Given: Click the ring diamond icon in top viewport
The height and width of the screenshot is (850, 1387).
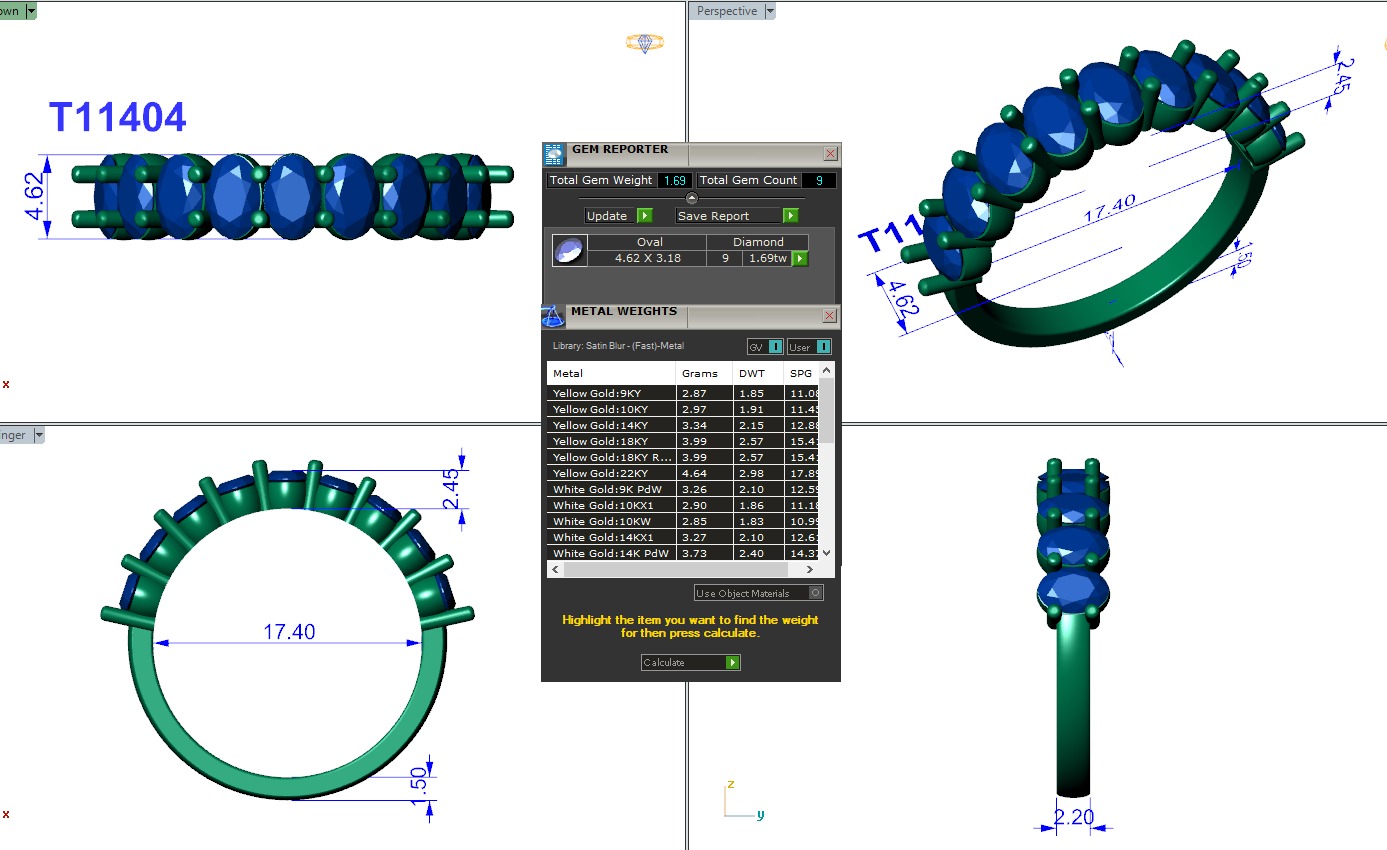Looking at the screenshot, I should pyautogui.click(x=644, y=43).
